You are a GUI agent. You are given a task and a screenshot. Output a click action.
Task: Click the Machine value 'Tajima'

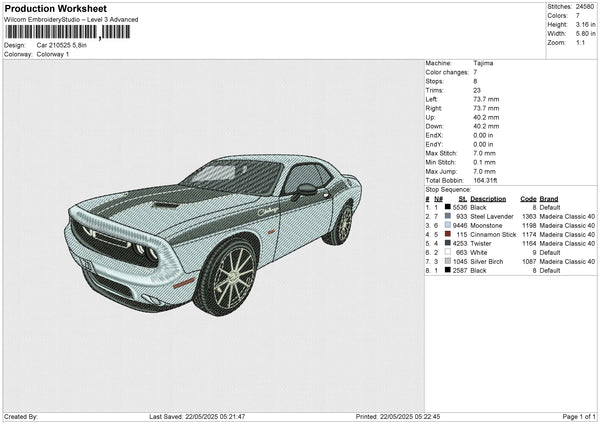click(x=483, y=63)
